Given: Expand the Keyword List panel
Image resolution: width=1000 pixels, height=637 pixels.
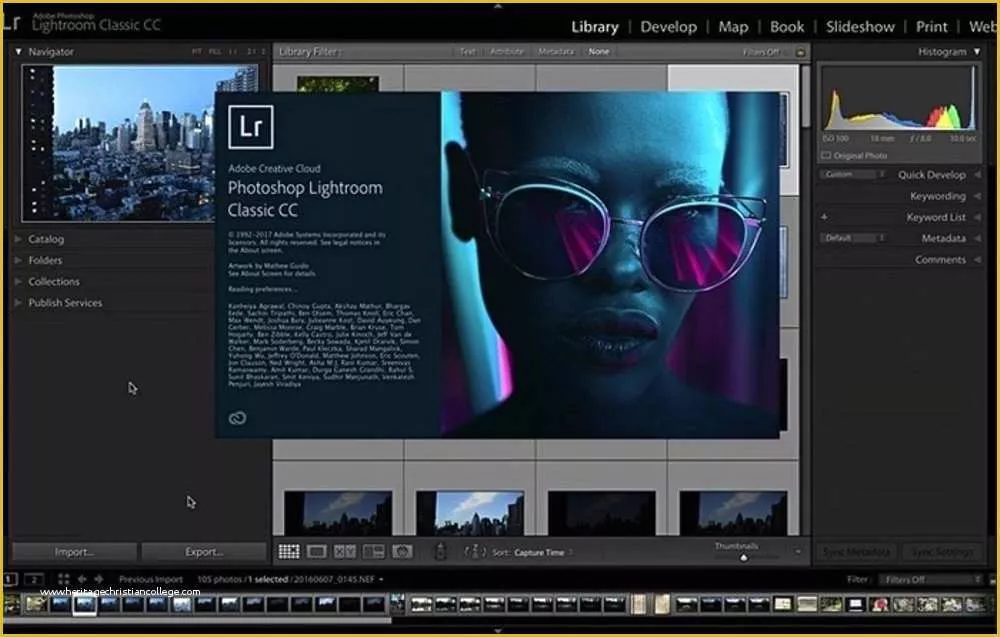Looking at the screenshot, I should pos(977,217).
